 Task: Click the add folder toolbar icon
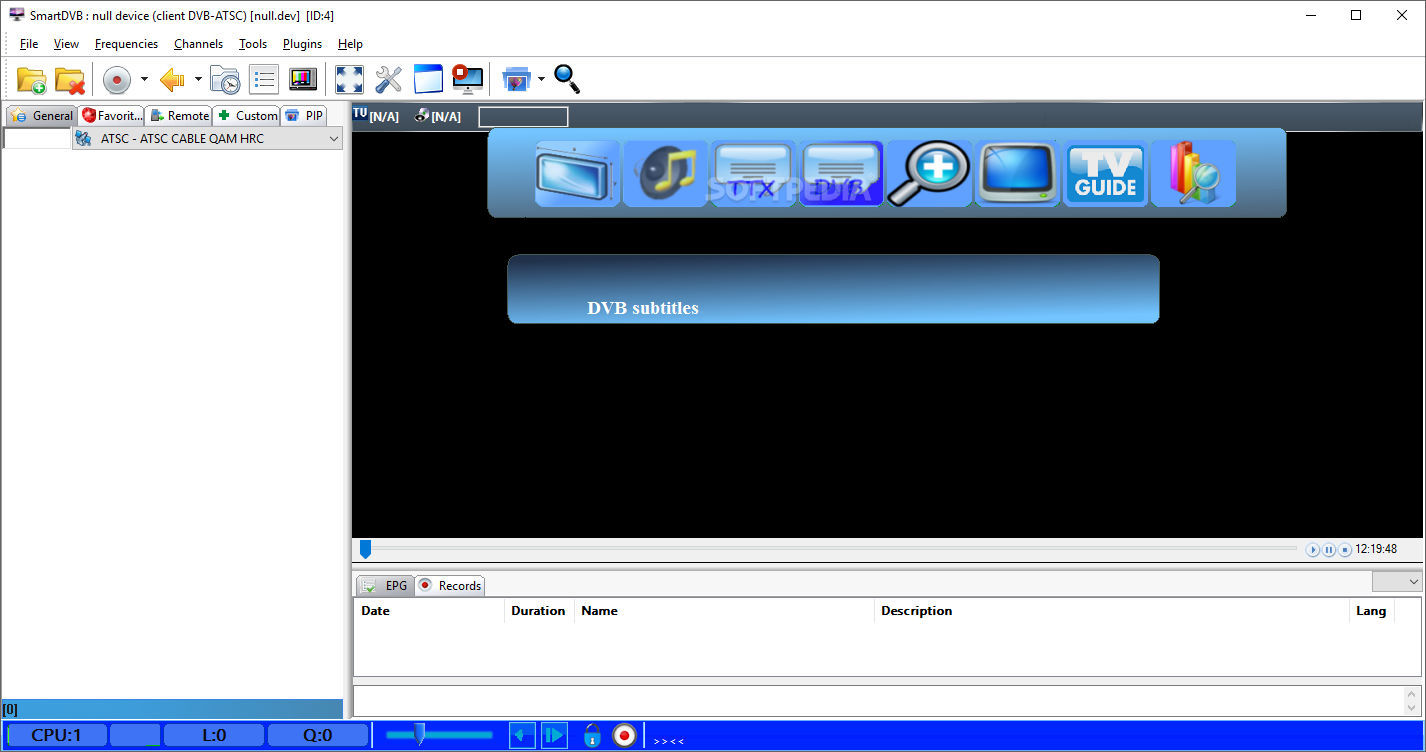pyautogui.click(x=32, y=79)
